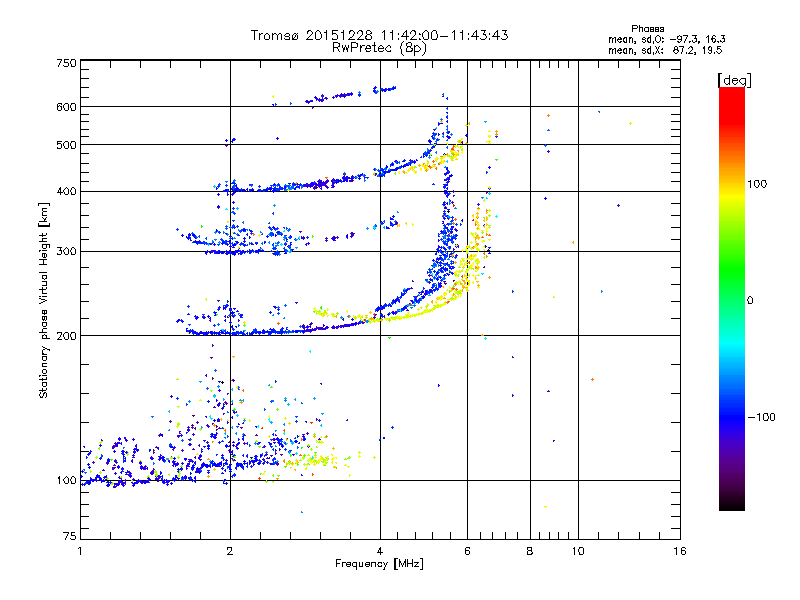Click the x-axis tick label '1'
Image resolution: width=800 pixels, height=600 pixels.
(x=80, y=551)
